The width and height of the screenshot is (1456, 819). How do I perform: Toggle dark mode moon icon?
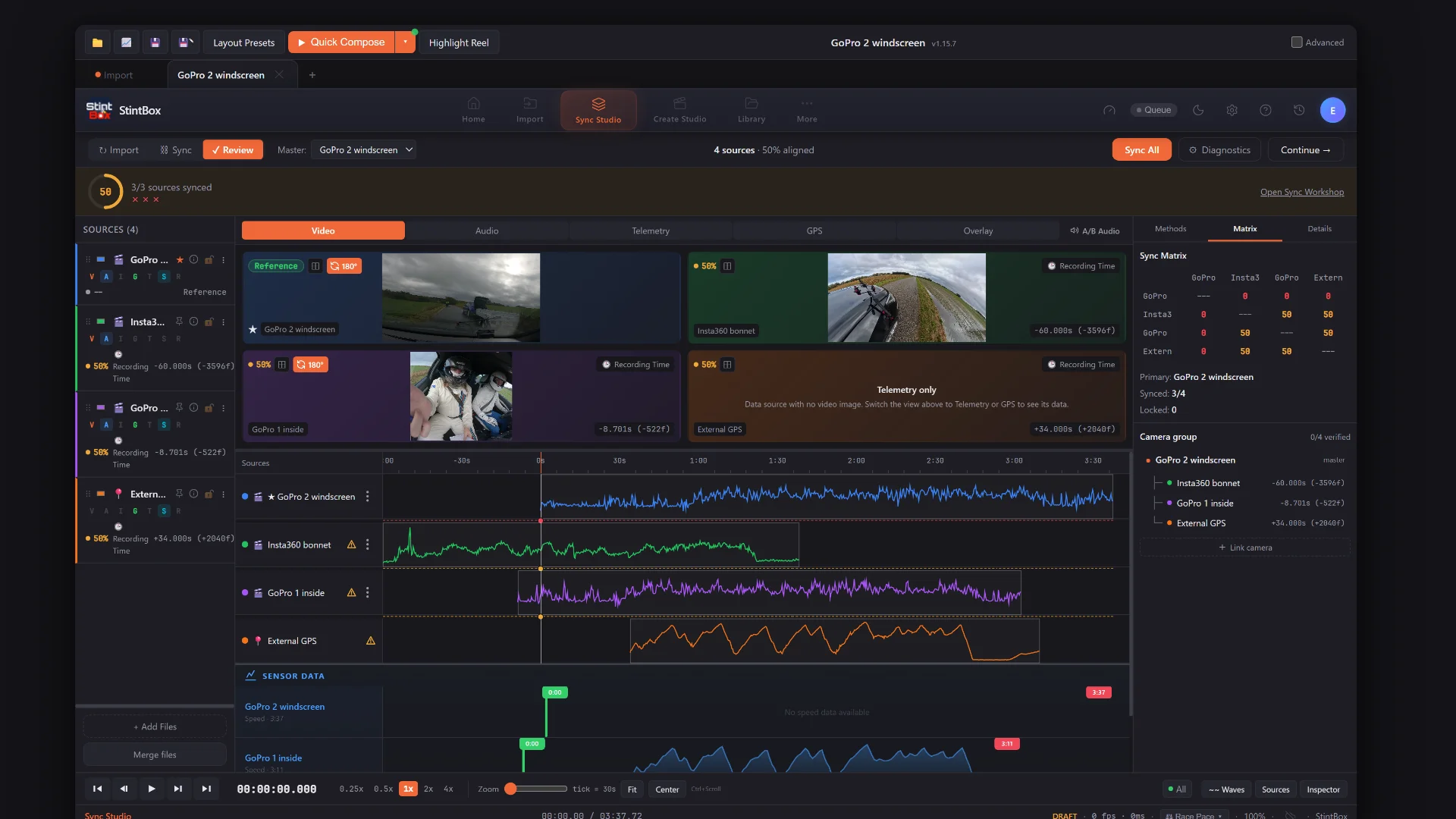tap(1198, 110)
